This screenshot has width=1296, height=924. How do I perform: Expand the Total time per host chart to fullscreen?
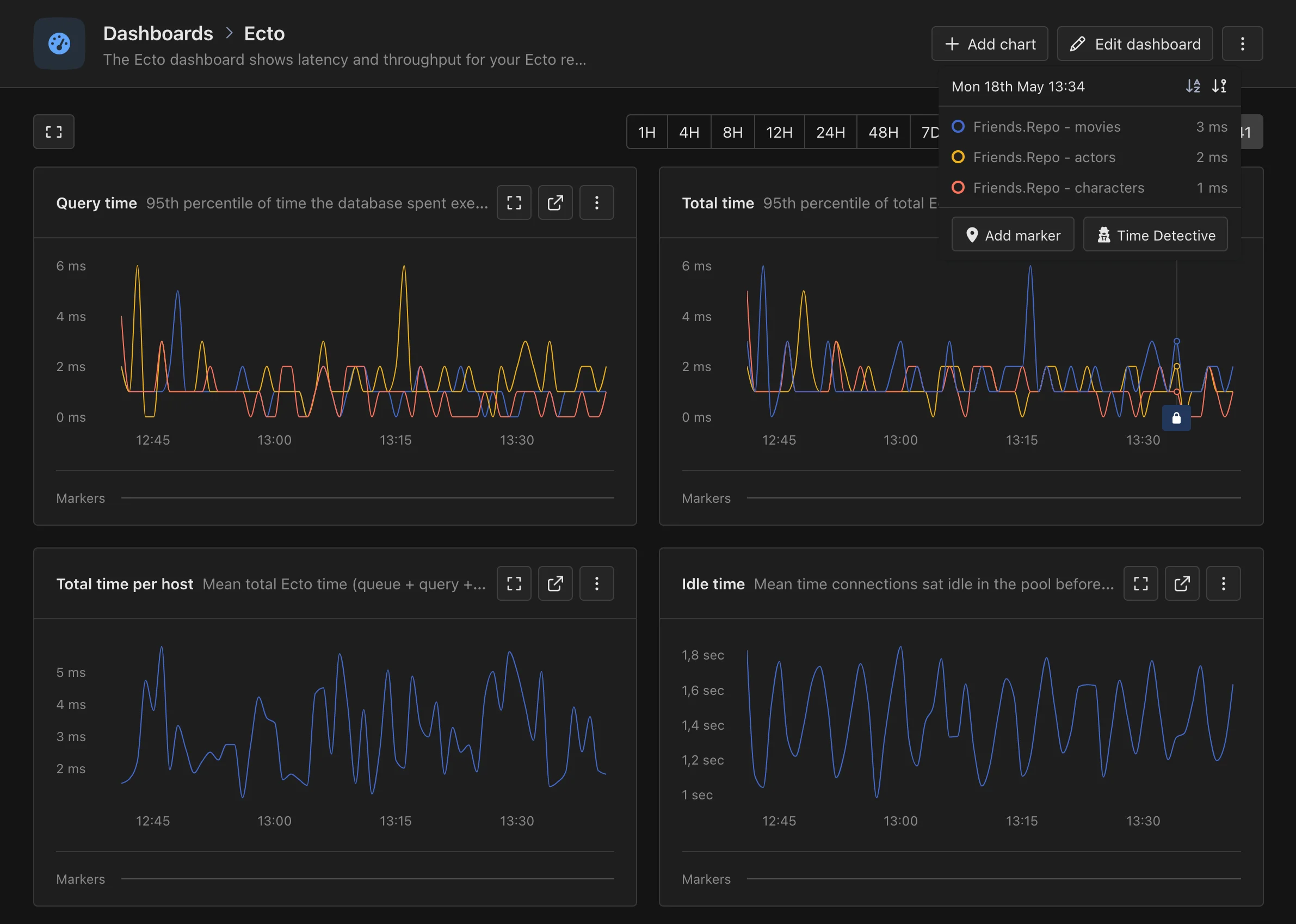point(514,584)
